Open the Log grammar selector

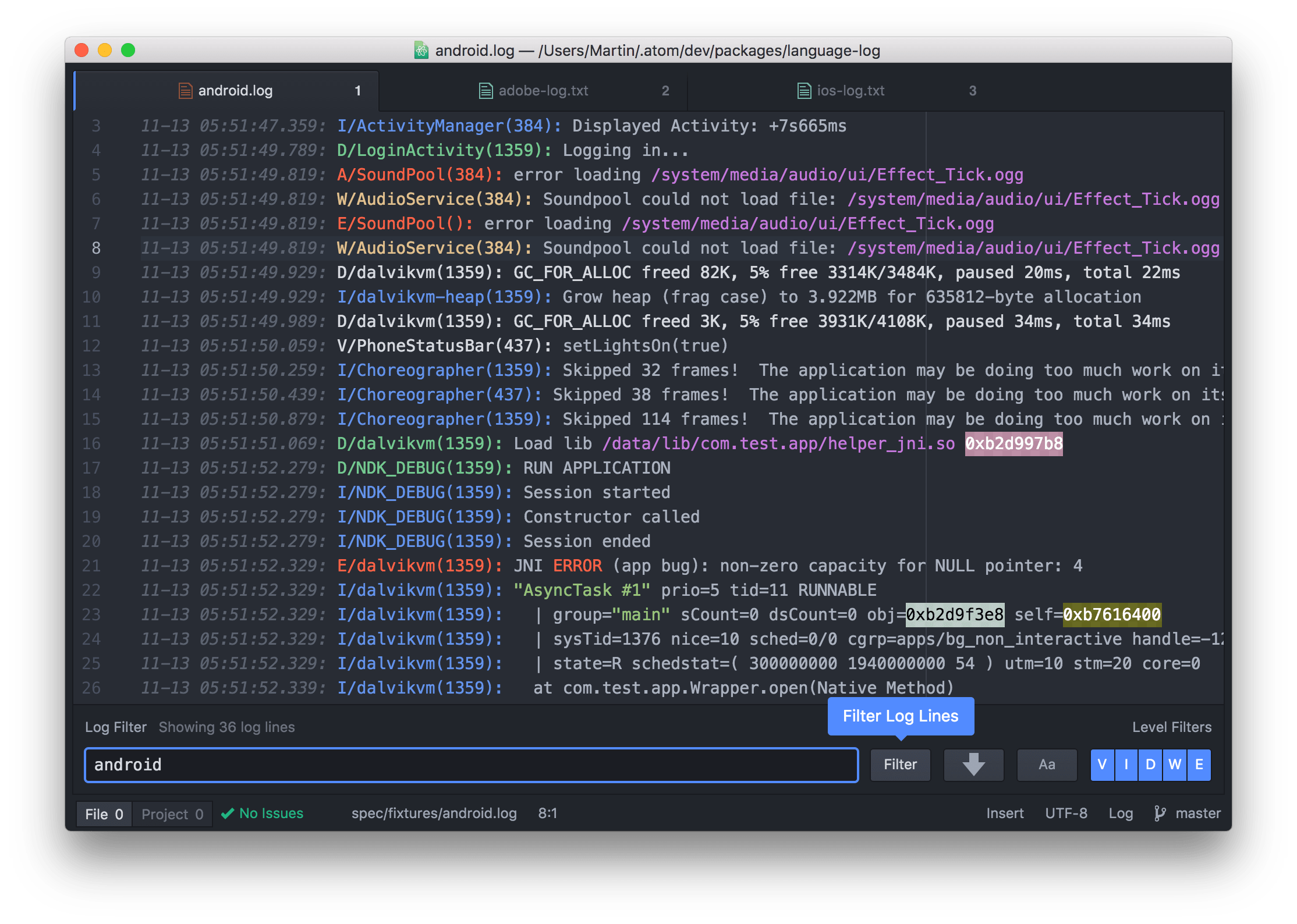tap(1120, 813)
